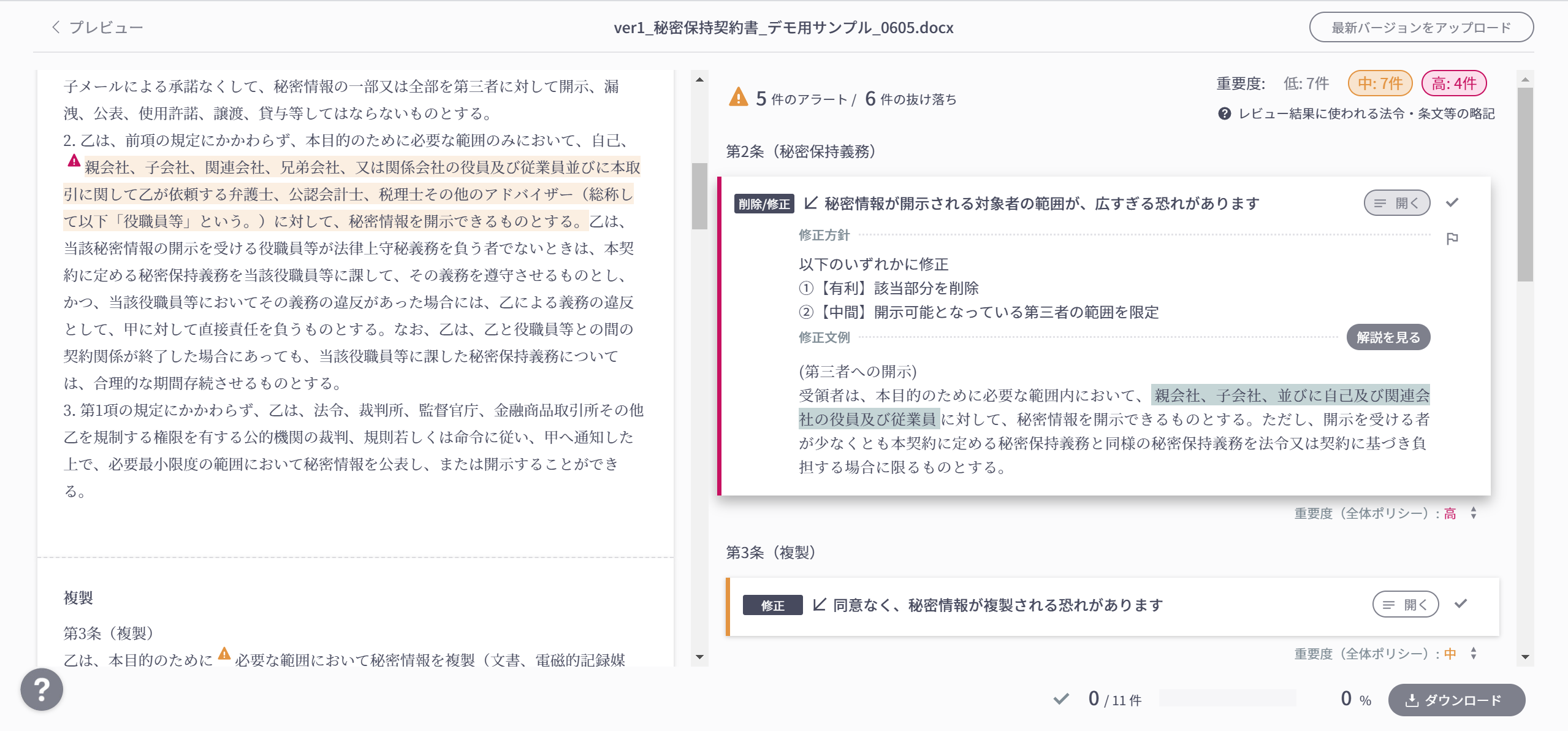Click the orange warning triangle in 第3条 text
Image resolution: width=1568 pixels, height=731 pixels.
tap(224, 654)
